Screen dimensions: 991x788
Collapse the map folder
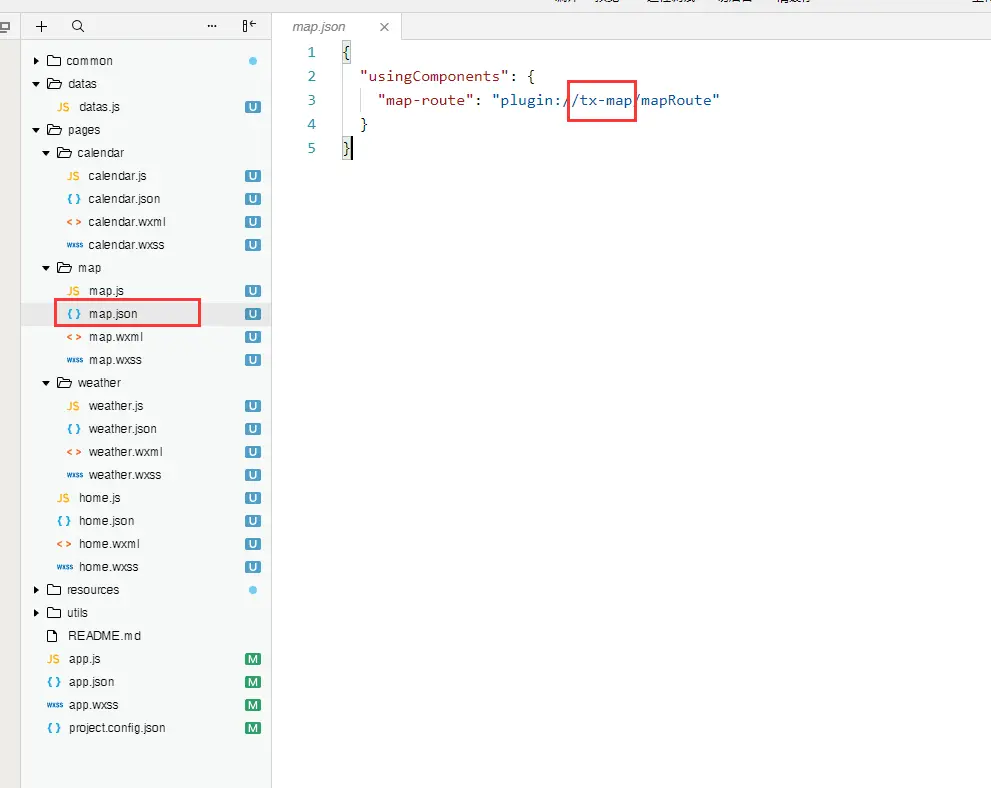point(46,268)
